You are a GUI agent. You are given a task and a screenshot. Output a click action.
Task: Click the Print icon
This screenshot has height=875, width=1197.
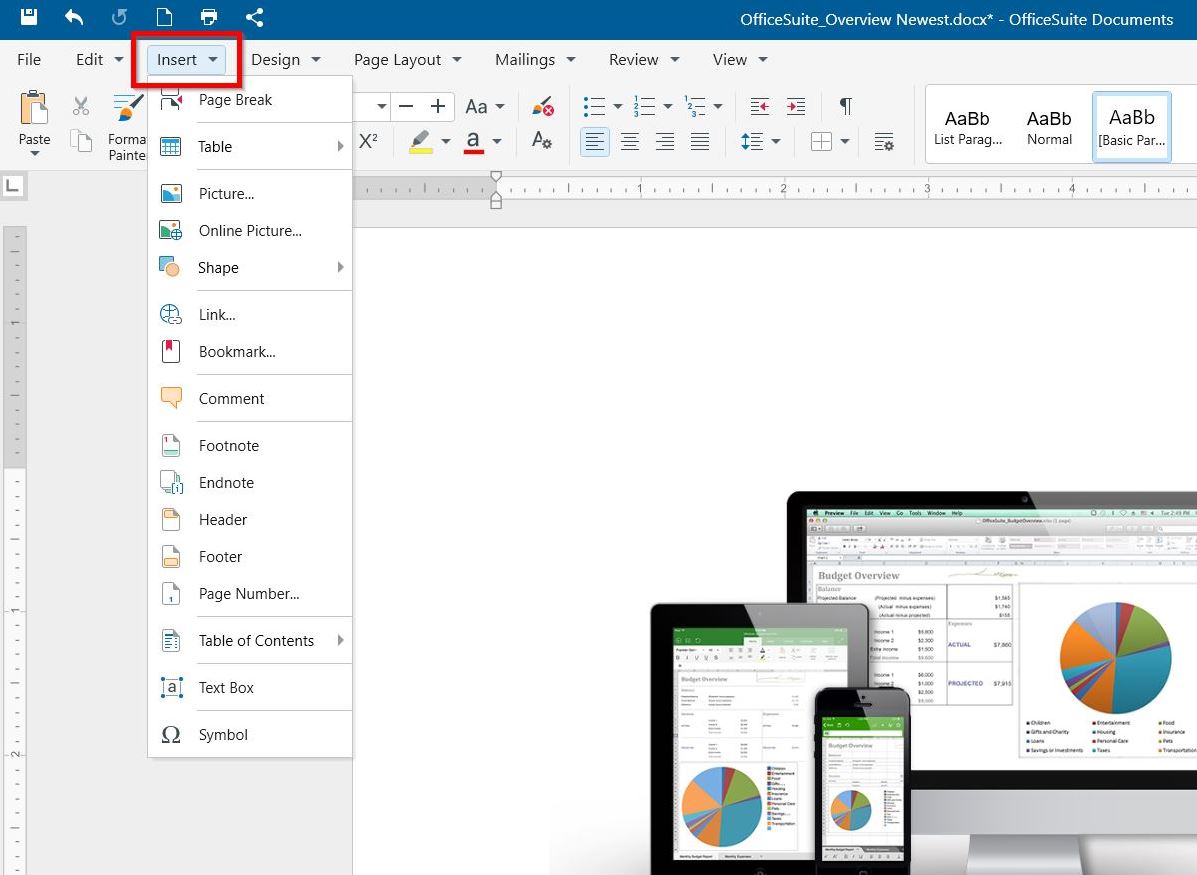pyautogui.click(x=208, y=17)
